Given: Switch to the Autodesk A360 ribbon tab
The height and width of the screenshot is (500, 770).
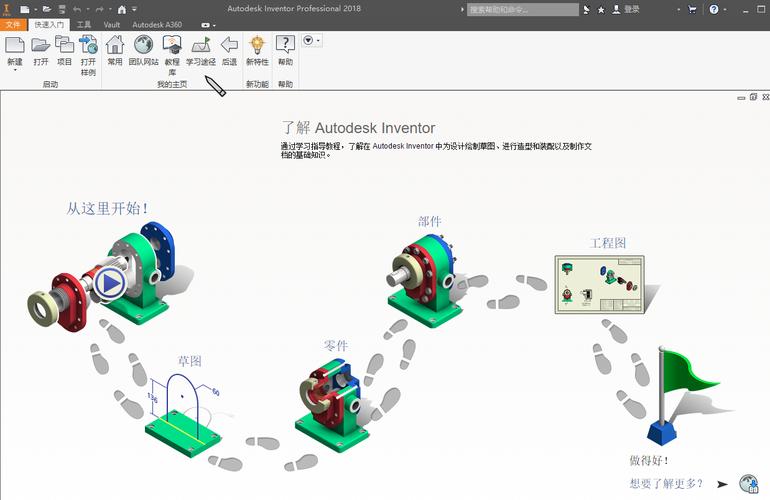Looking at the screenshot, I should [x=157, y=25].
